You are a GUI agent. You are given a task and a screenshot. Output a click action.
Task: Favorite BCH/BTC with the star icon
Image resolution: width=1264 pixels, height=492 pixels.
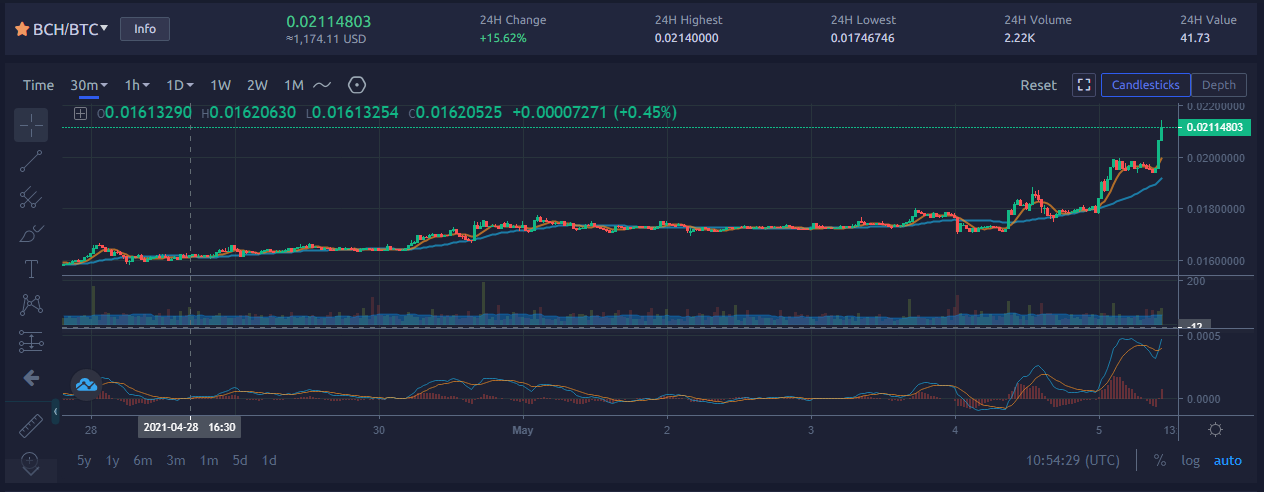(21, 30)
